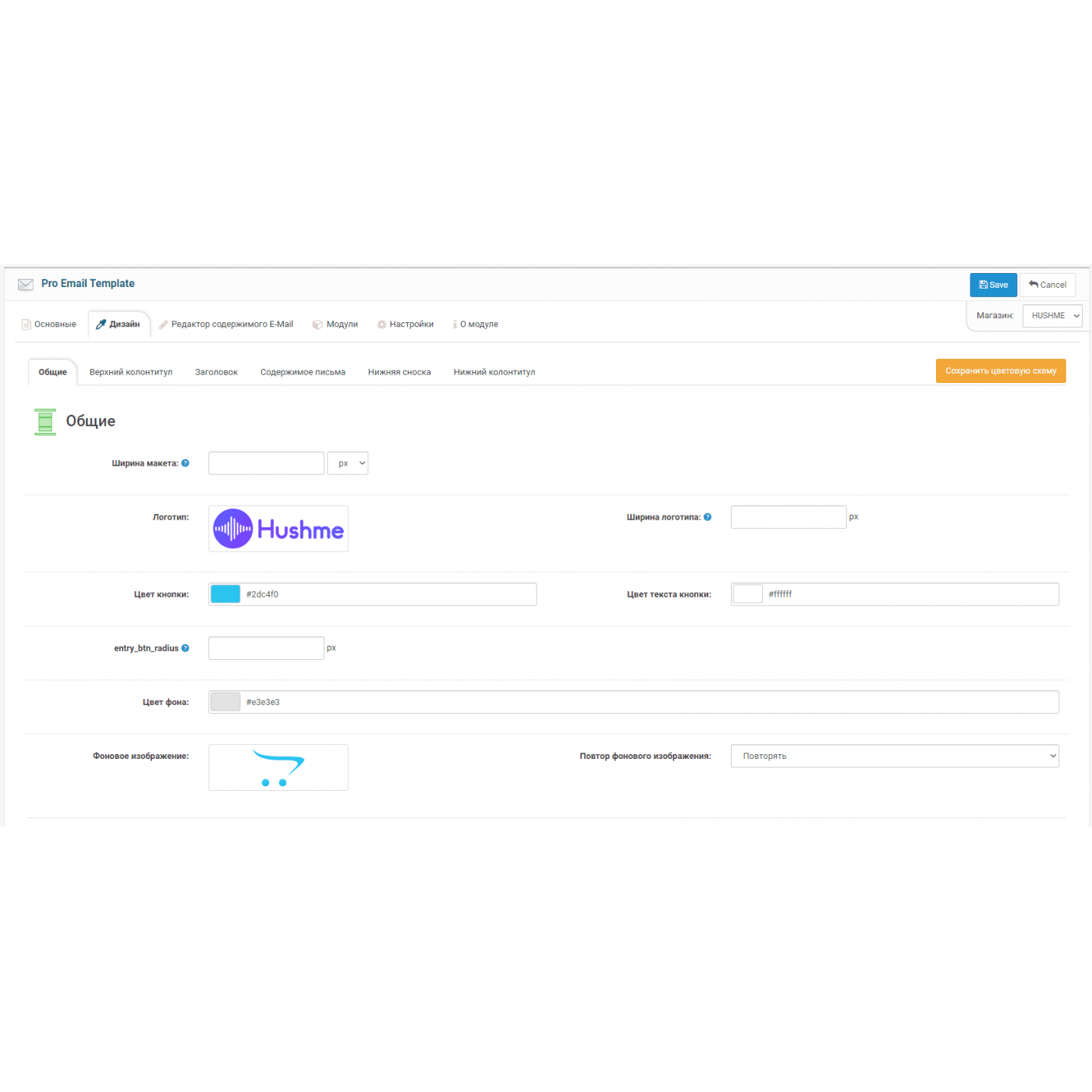Click the Hushme logo thumbnail
The image size is (1092, 1092).
point(278,529)
